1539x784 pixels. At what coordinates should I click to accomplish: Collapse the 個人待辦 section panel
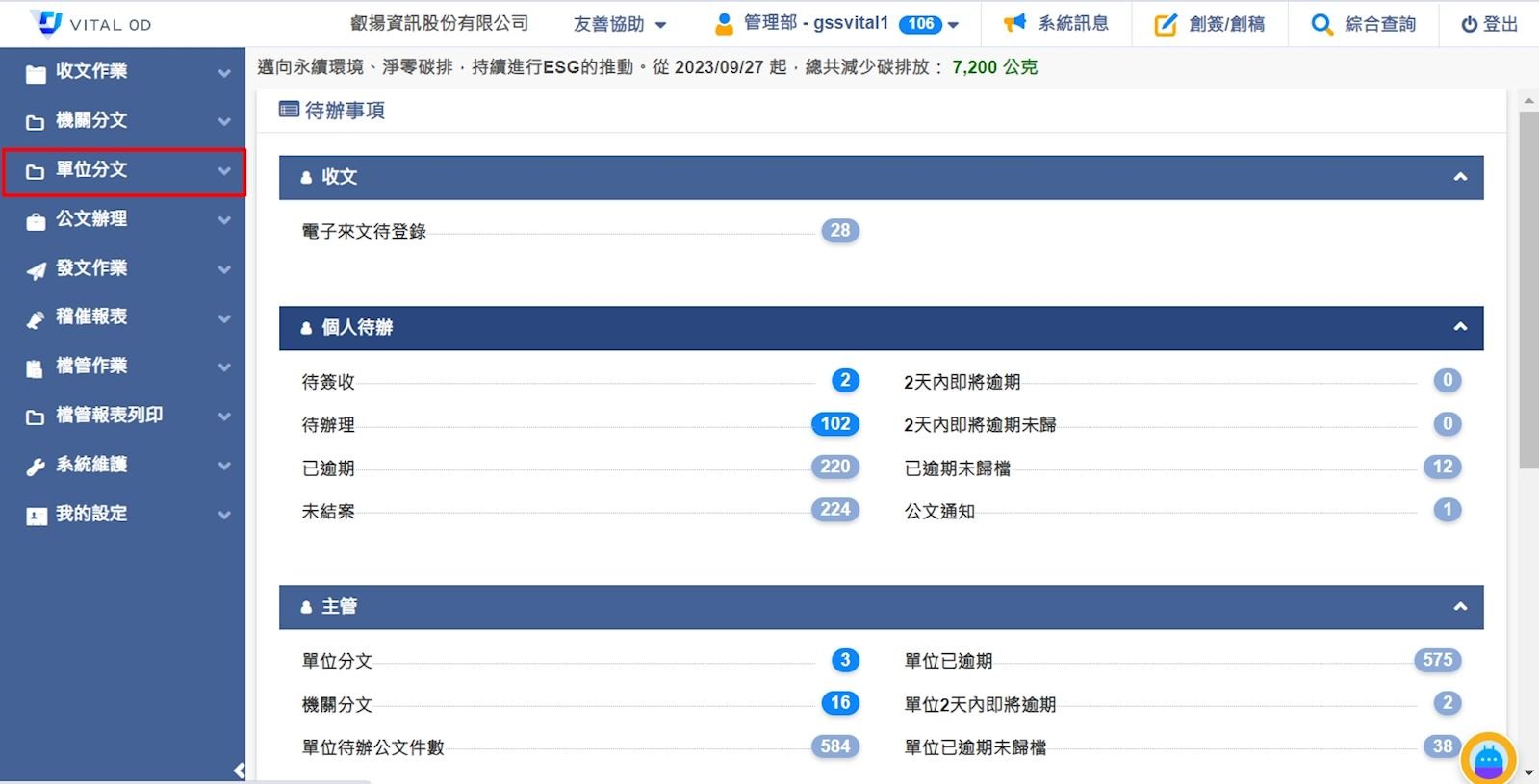(1460, 327)
